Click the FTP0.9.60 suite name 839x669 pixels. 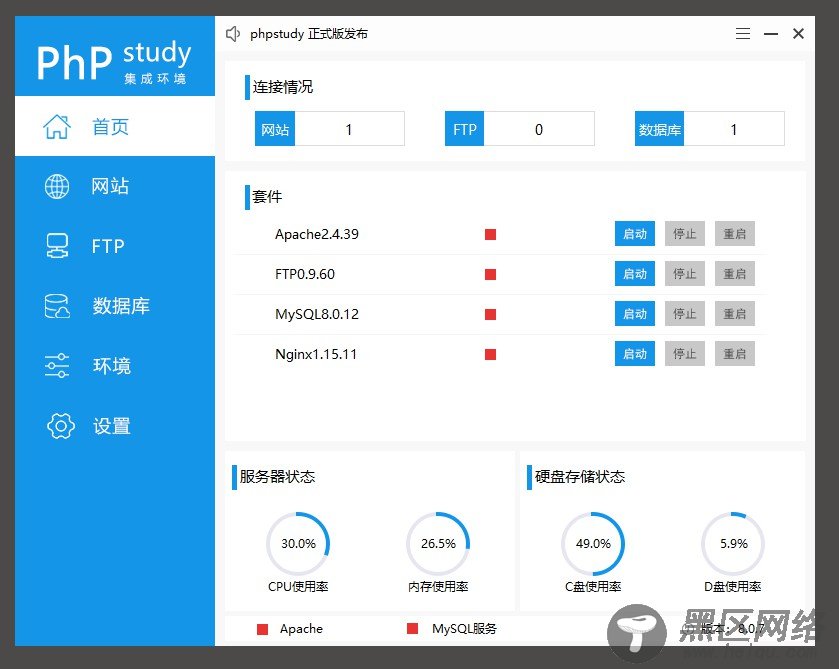(x=305, y=274)
